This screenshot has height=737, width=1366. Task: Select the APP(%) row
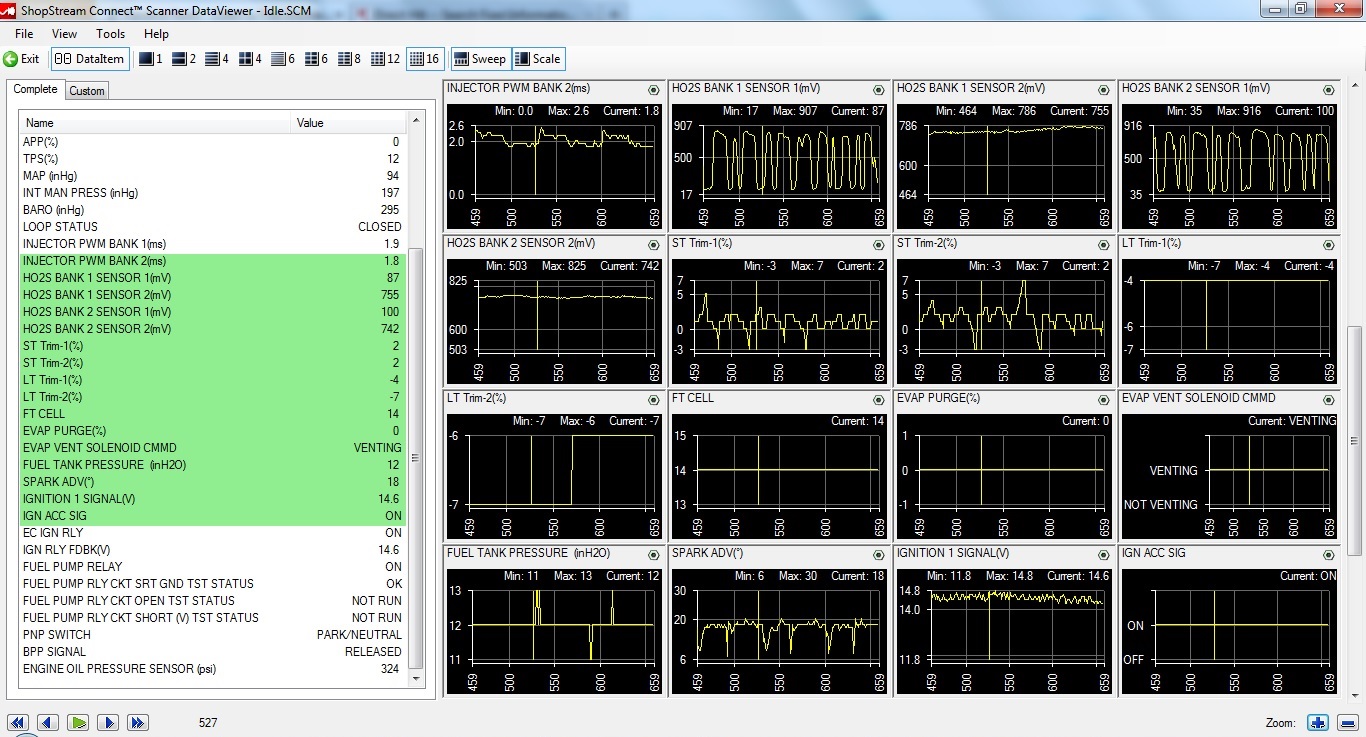coord(212,142)
